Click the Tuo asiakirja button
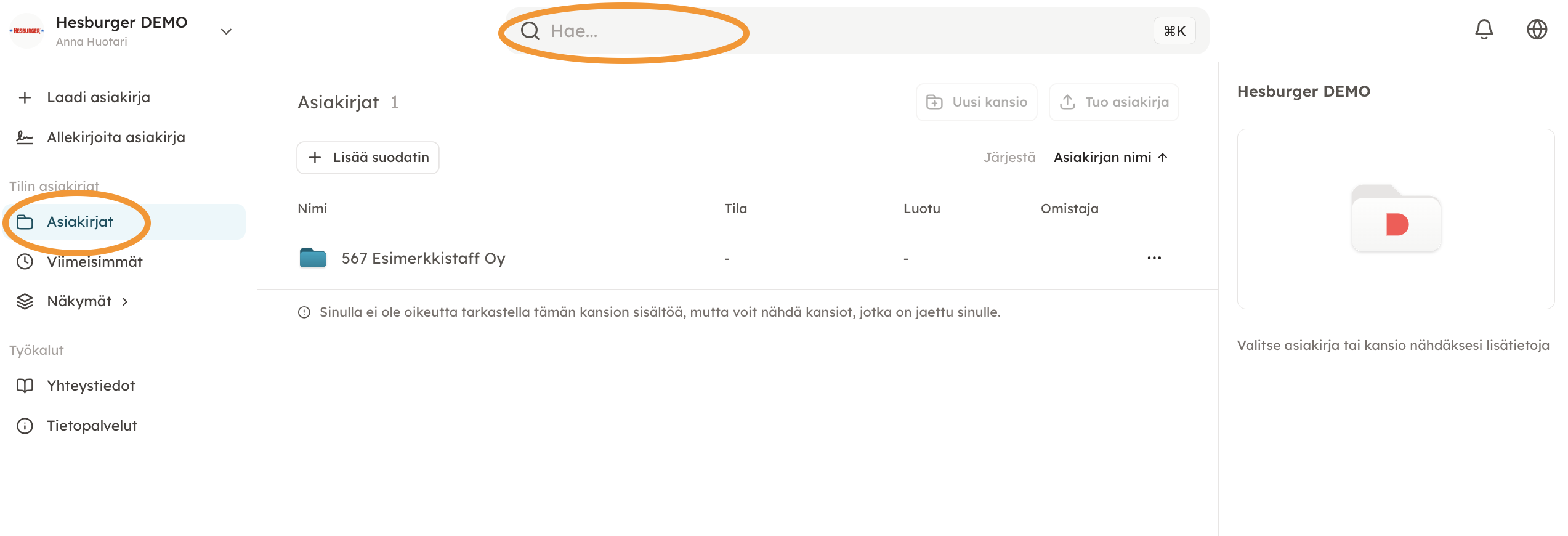Viewport: 1568px width, 536px height. point(1113,102)
